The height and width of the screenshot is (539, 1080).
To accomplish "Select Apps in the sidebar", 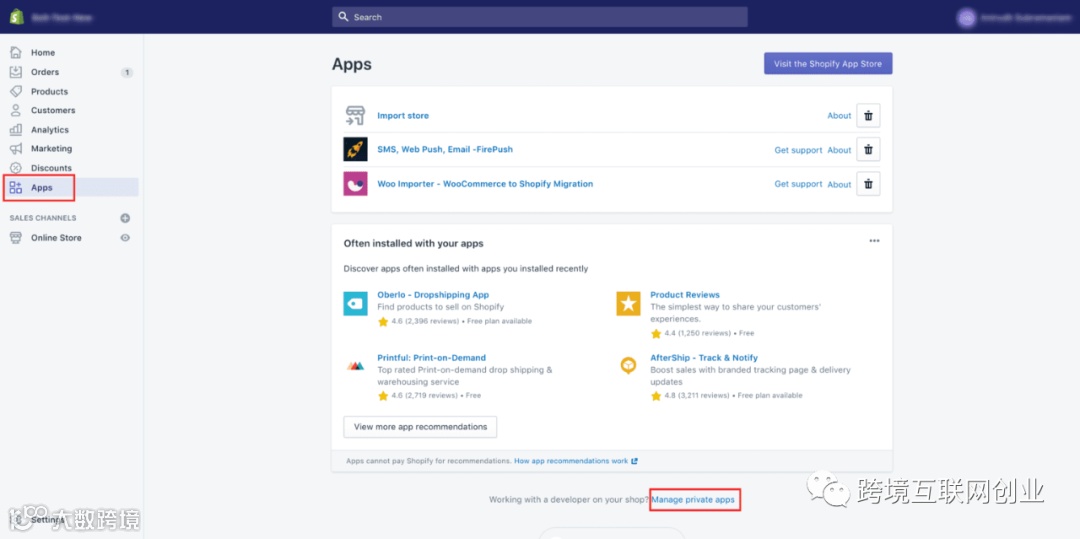I will pos(41,187).
